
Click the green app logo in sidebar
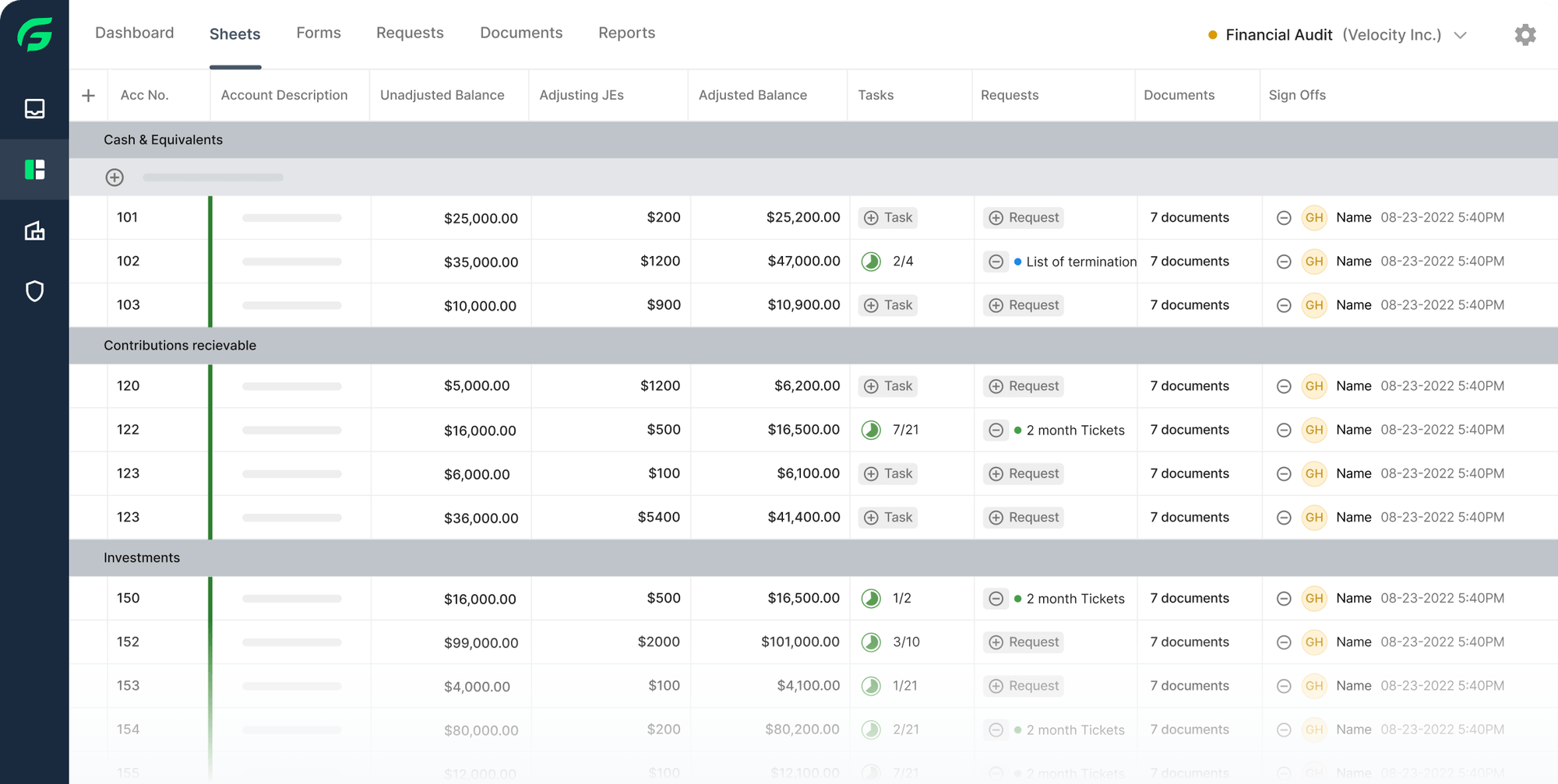(x=35, y=34)
